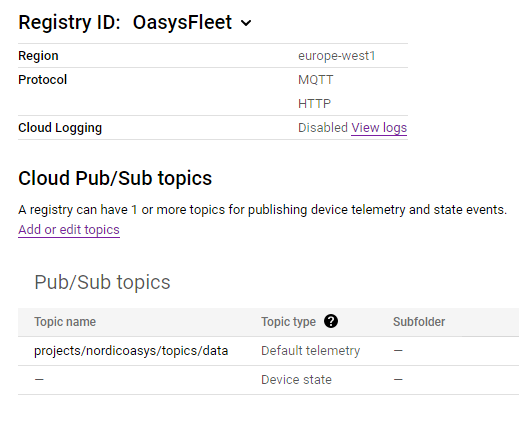Click the europe-west1 region value
Viewport: 519px width, 421px height.
337,56
